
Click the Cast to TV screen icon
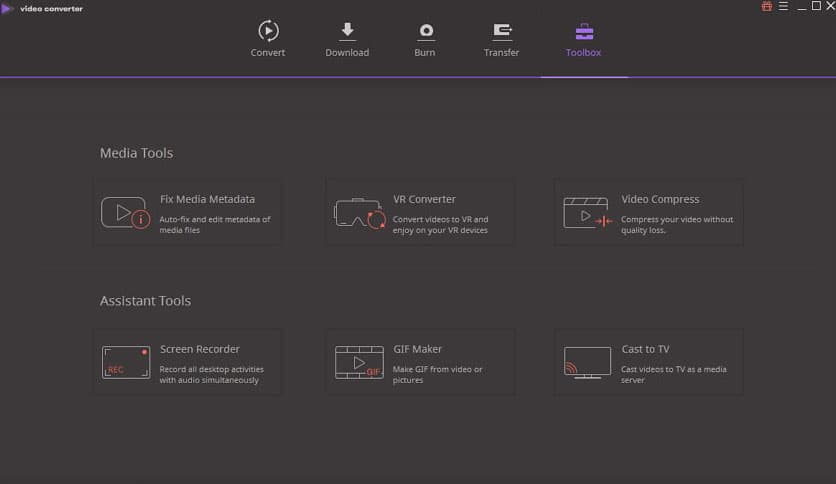(x=587, y=362)
